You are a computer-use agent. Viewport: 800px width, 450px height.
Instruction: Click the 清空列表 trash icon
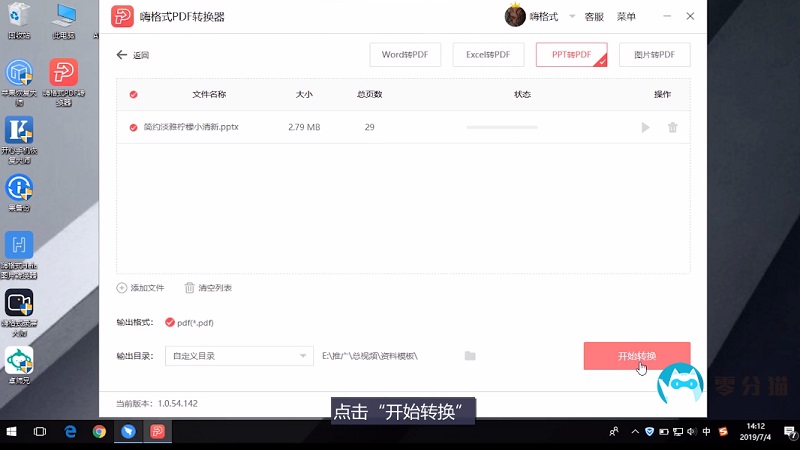(x=189, y=288)
